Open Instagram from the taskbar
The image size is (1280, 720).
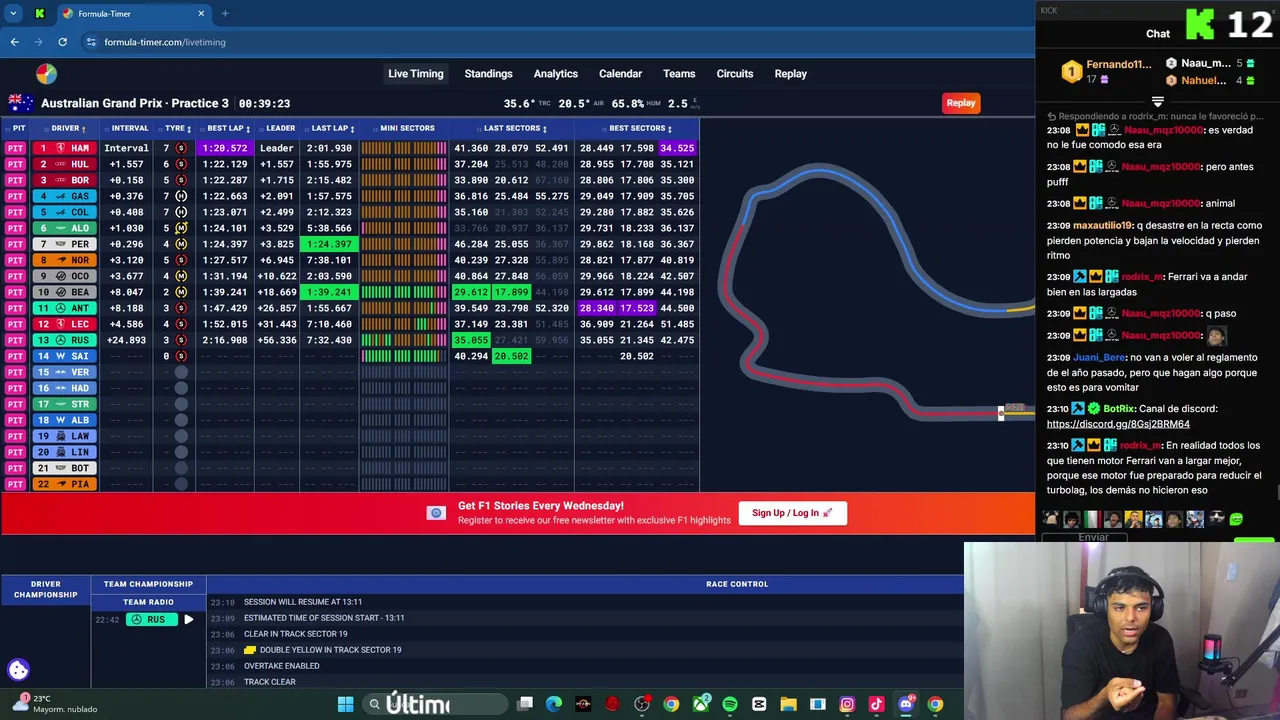[847, 704]
